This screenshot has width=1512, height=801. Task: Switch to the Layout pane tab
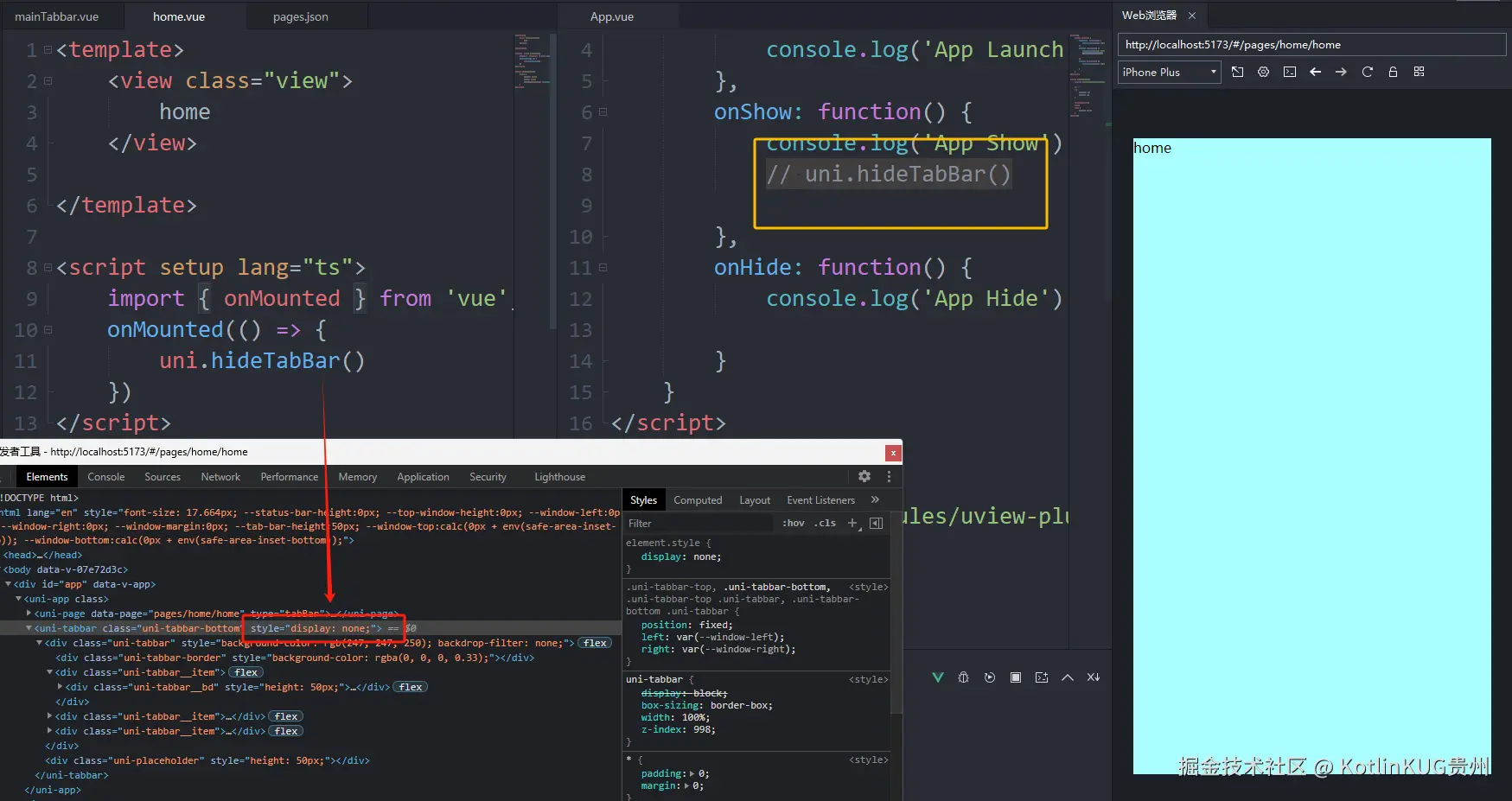pyautogui.click(x=755, y=500)
